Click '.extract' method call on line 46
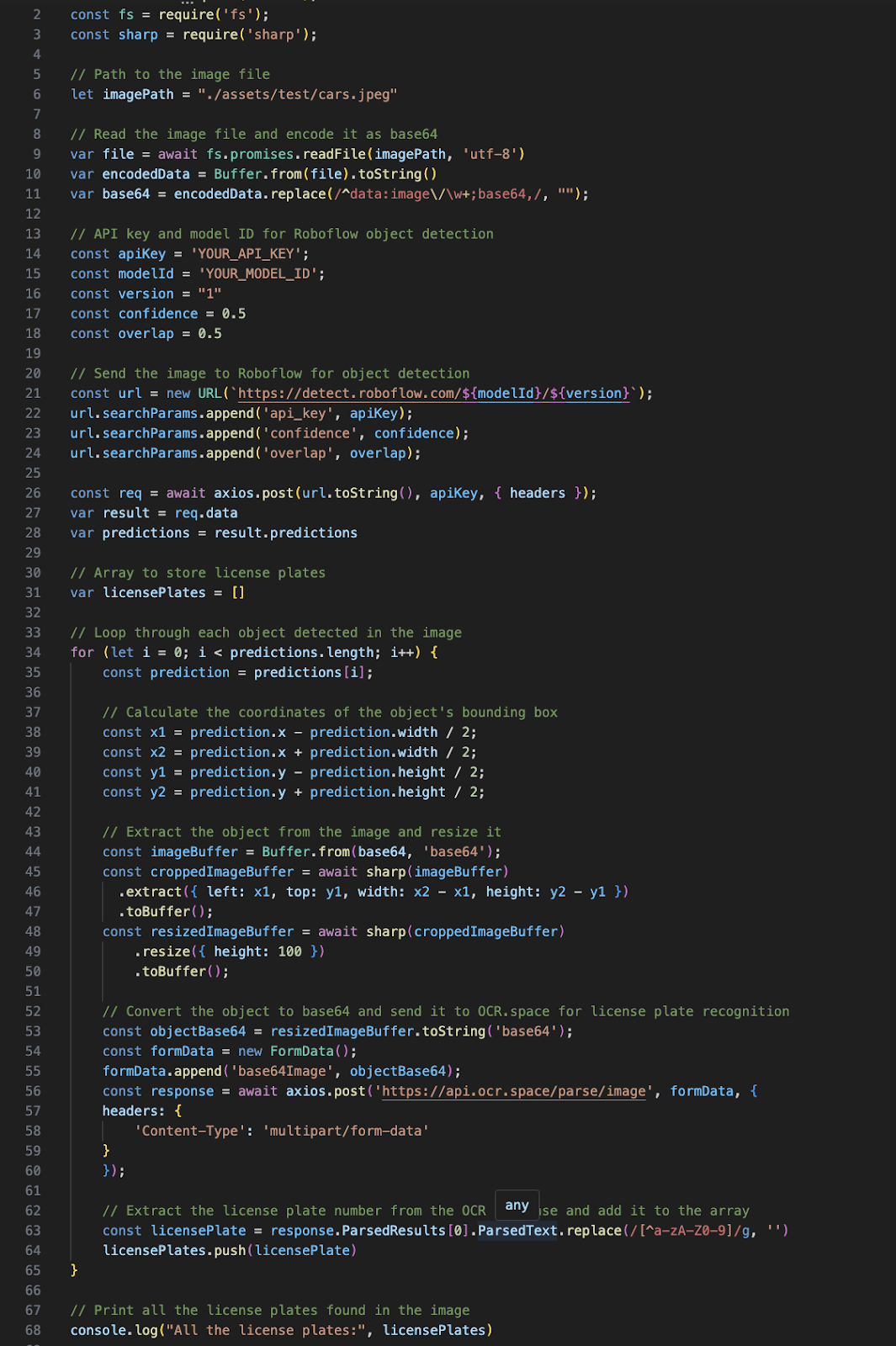This screenshot has width=896, height=1346. pyautogui.click(x=150, y=892)
